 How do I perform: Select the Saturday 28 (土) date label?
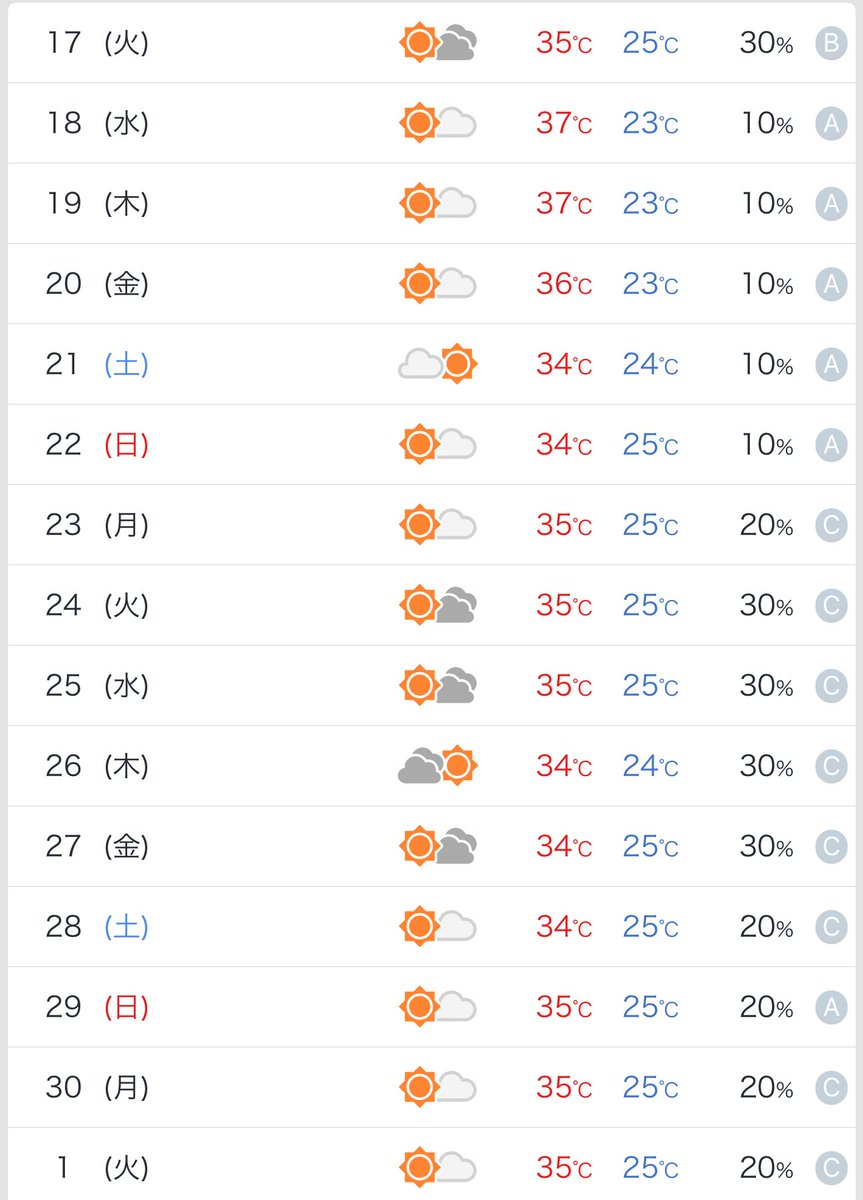tap(97, 927)
